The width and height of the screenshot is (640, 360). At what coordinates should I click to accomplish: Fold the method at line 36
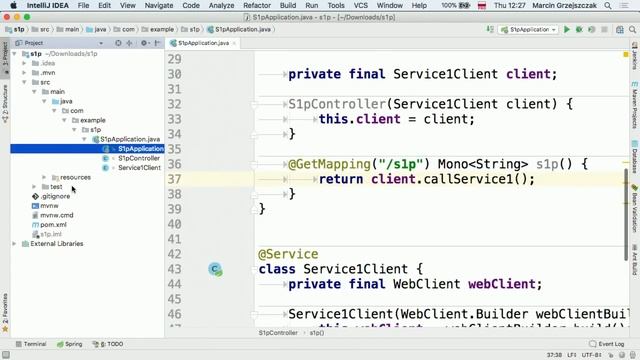point(254,164)
